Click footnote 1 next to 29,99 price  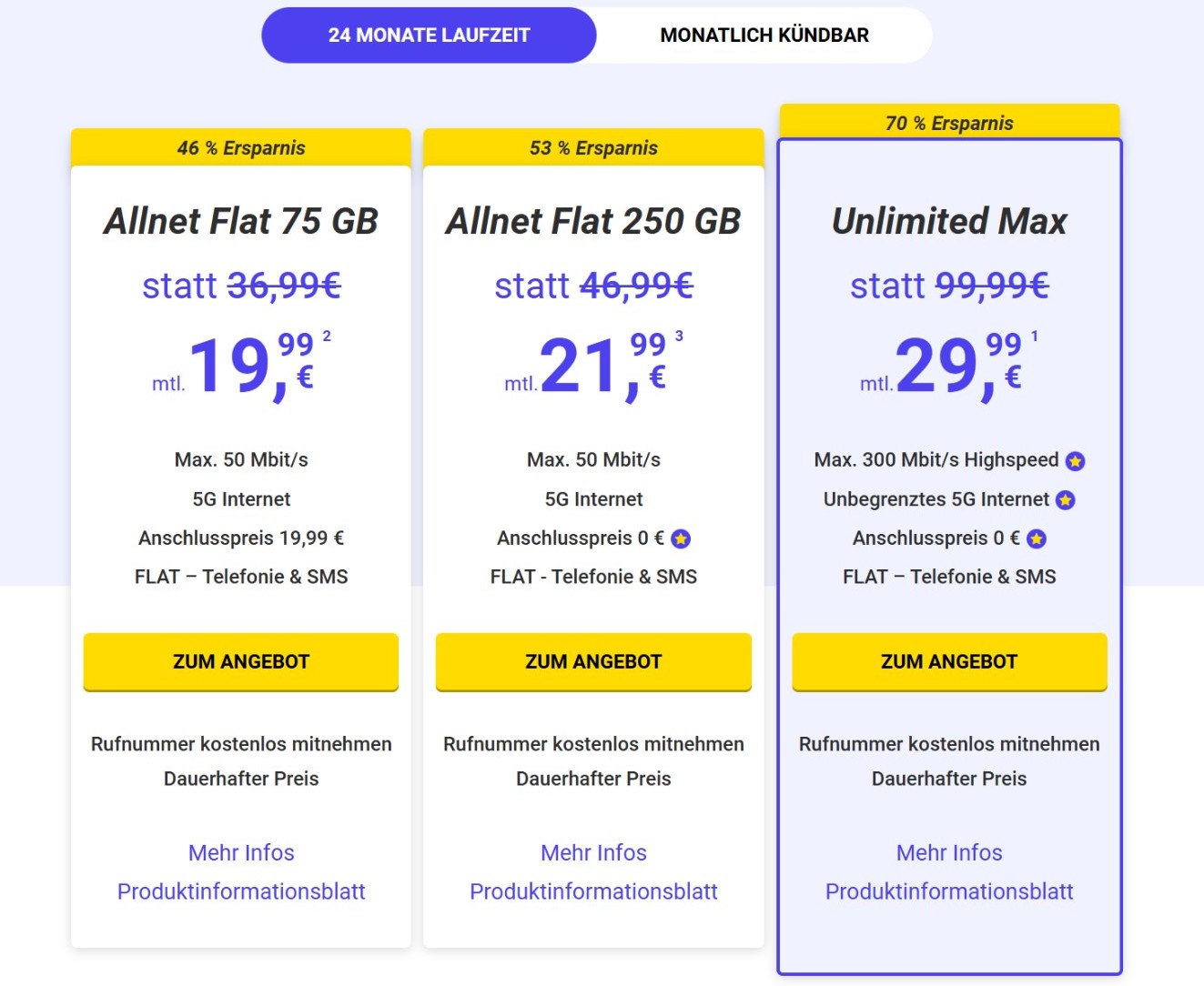(x=1034, y=337)
